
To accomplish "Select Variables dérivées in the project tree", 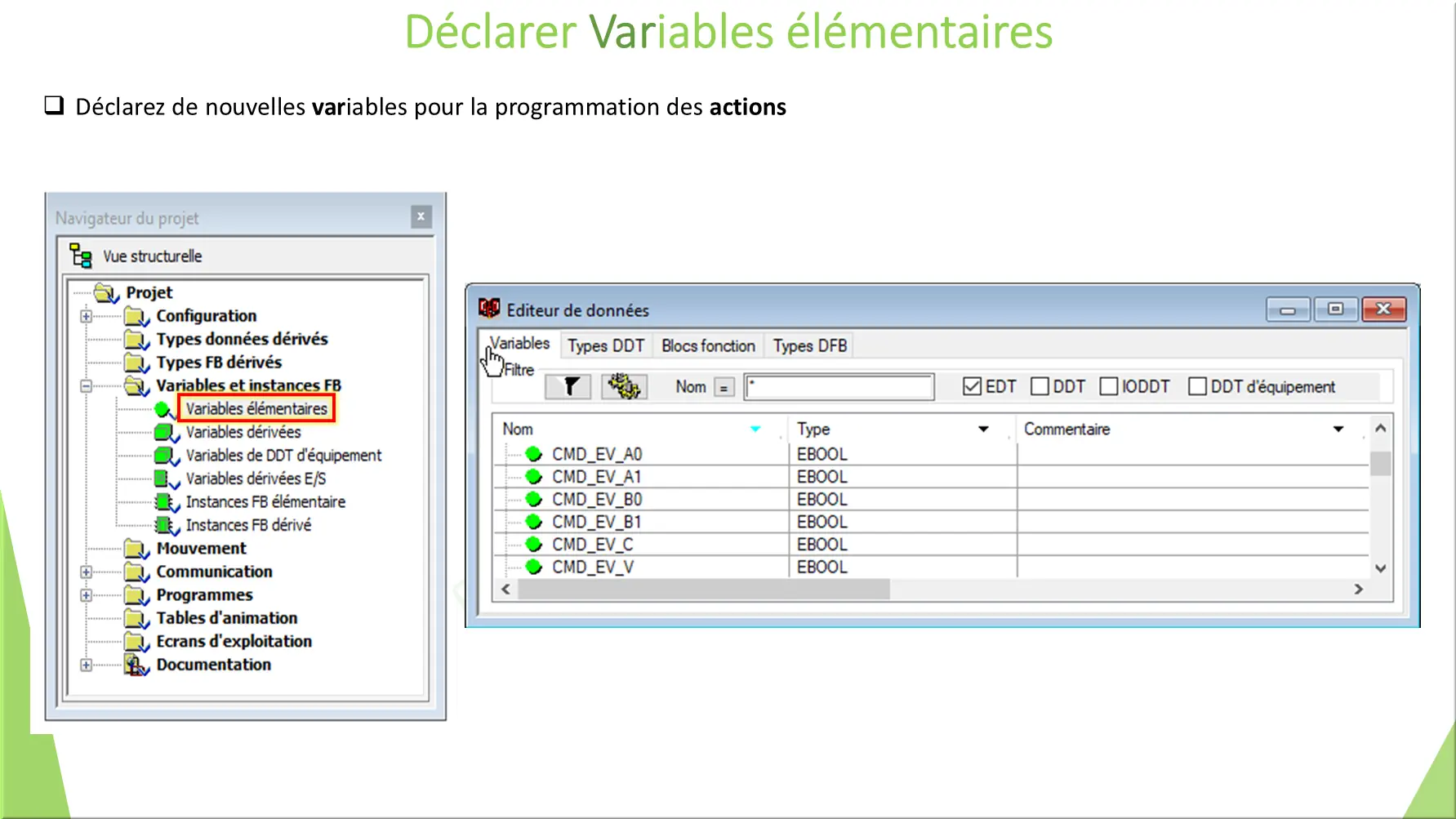I will [245, 432].
